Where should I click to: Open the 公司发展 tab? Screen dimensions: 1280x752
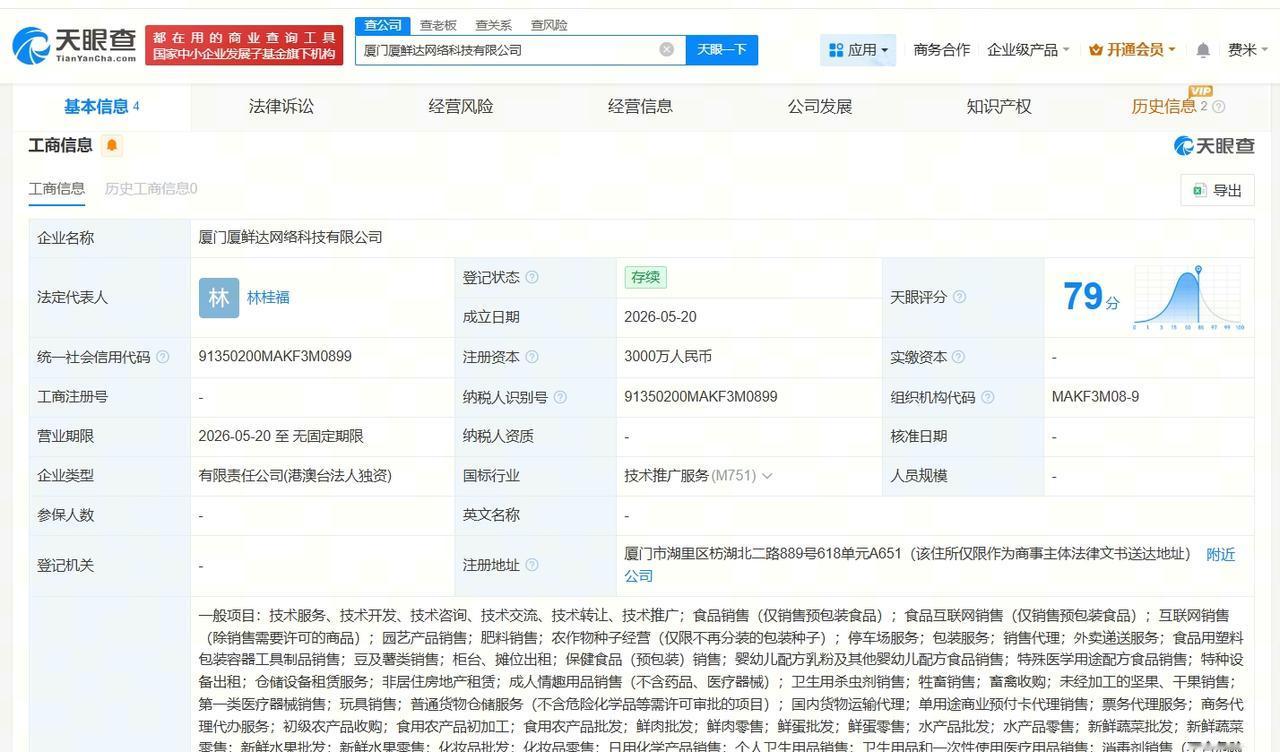pos(820,107)
